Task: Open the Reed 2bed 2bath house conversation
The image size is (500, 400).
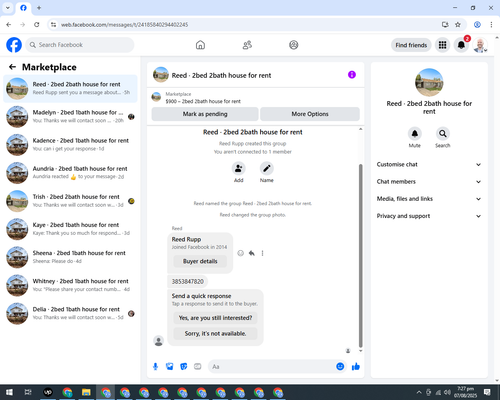Action: click(x=70, y=88)
